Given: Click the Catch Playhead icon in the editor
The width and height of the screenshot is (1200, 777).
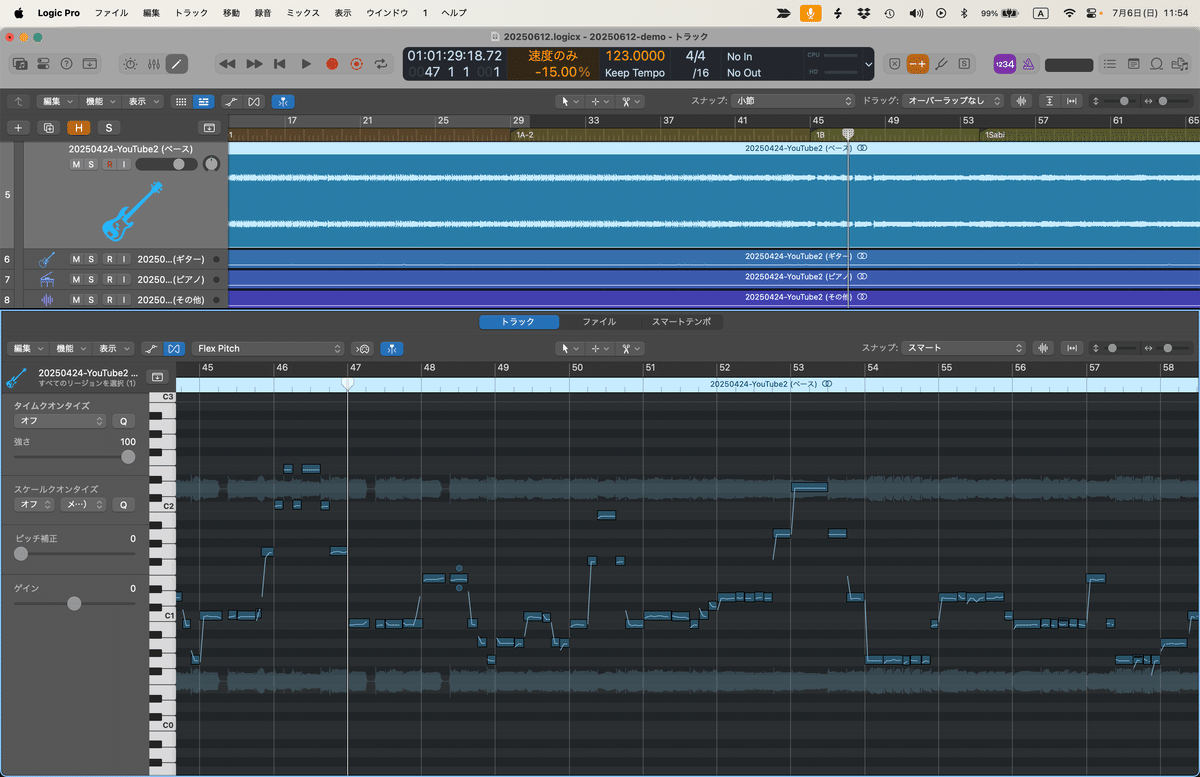Looking at the screenshot, I should [x=391, y=348].
